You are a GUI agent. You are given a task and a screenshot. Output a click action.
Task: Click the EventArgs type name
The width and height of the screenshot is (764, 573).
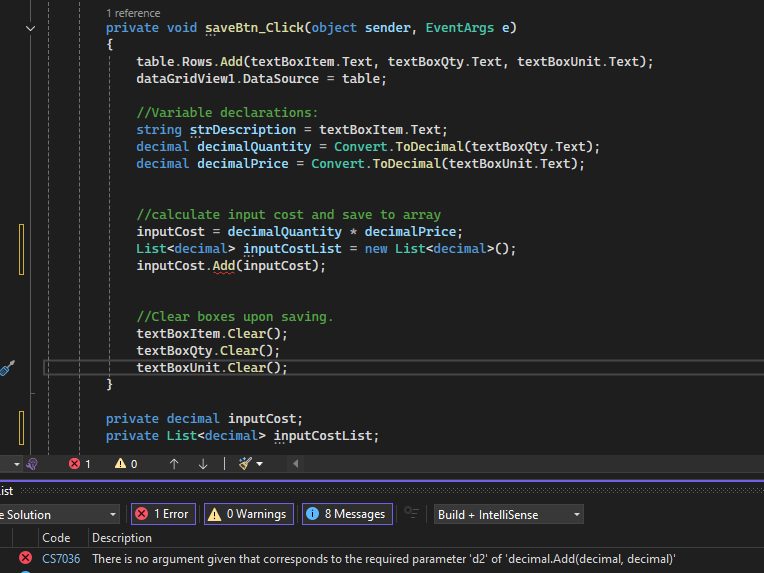459,28
